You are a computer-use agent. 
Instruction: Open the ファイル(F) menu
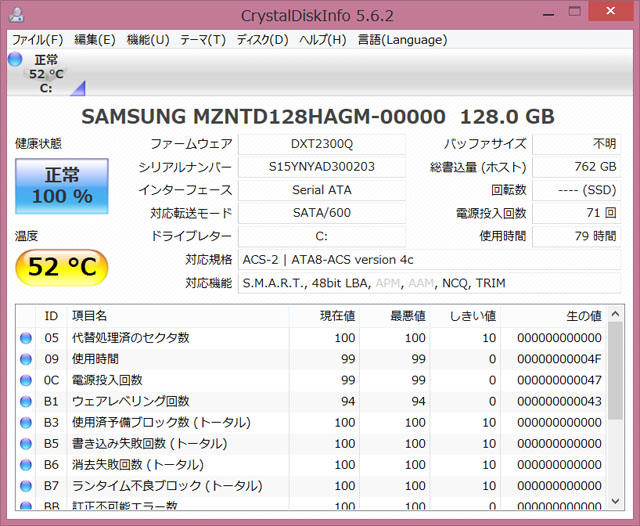click(x=38, y=40)
